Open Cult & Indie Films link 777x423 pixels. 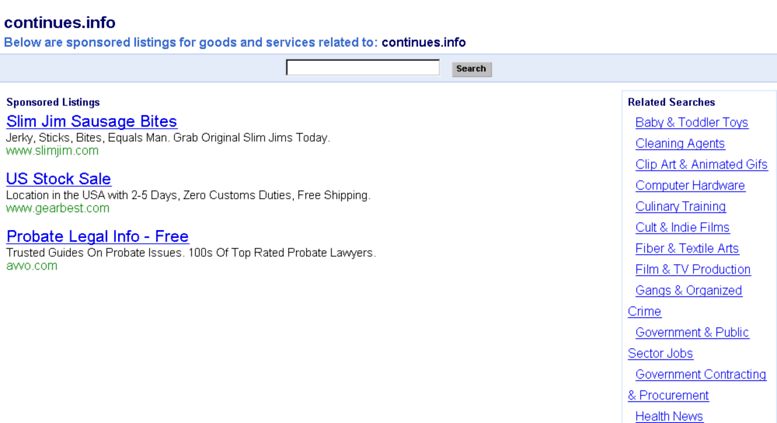pyautogui.click(x=682, y=227)
